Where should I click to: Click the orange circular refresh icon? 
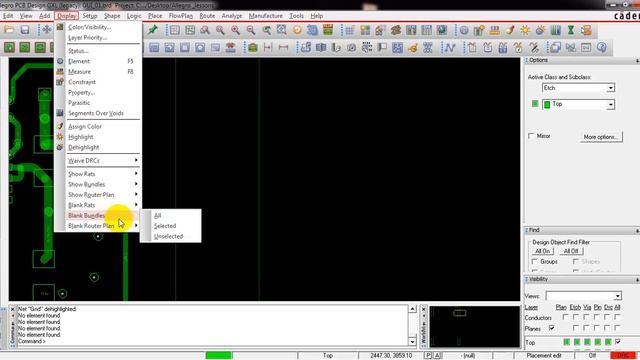point(297,30)
